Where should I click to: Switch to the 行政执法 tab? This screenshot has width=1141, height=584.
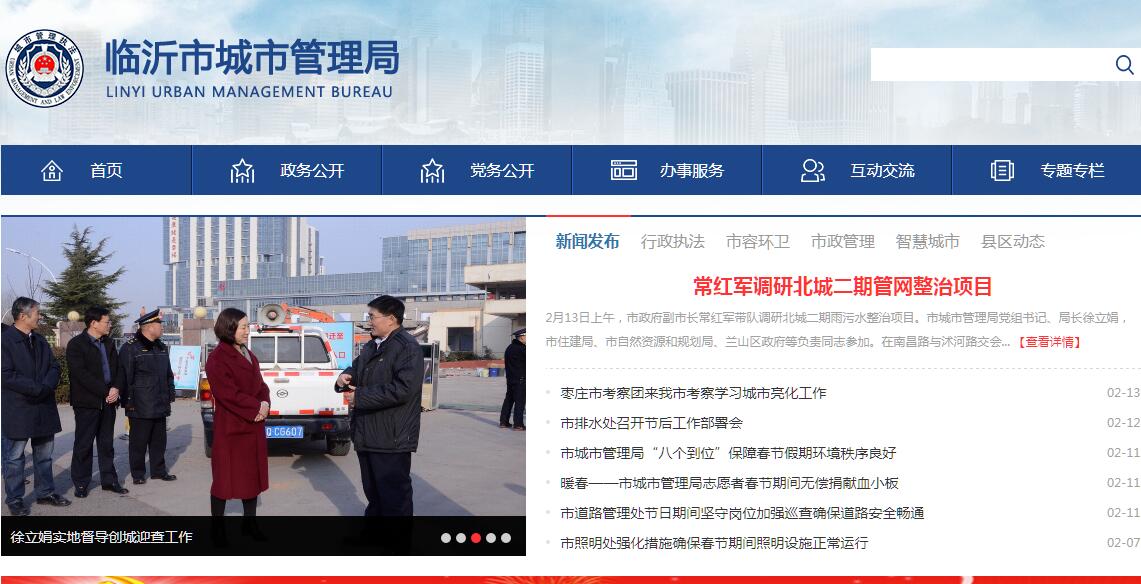[672, 241]
